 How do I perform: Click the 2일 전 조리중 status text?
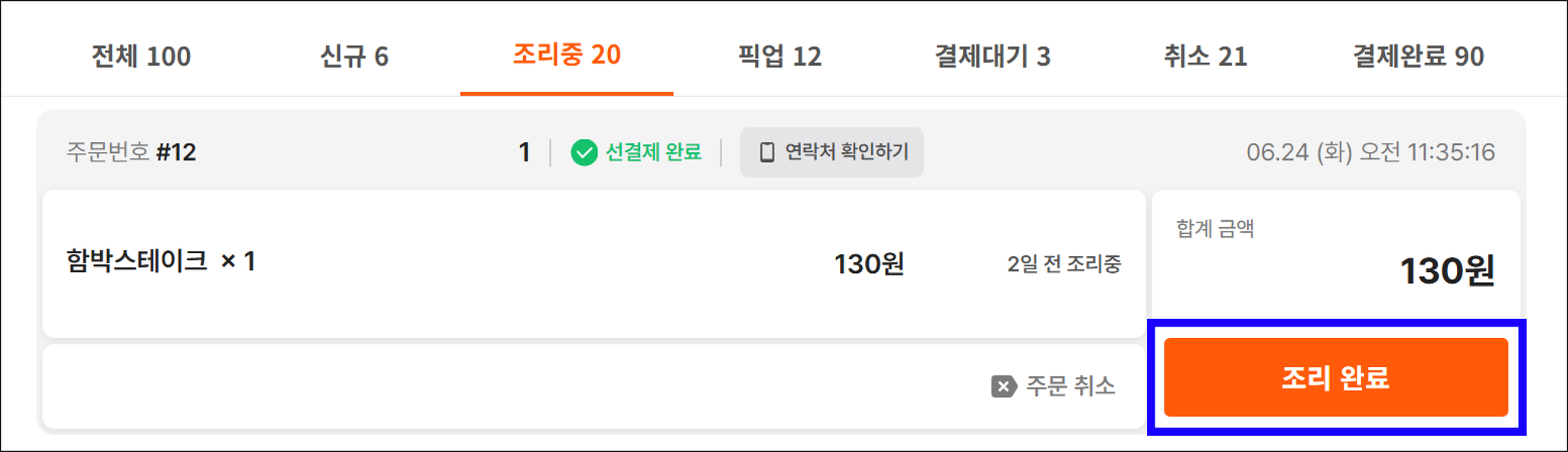pos(1064,264)
